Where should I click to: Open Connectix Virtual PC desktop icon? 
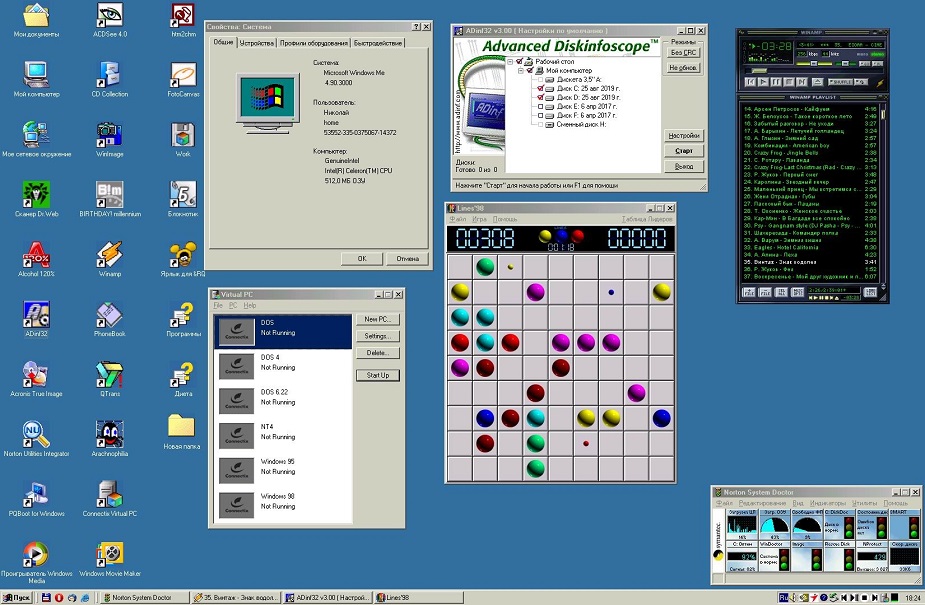coord(110,498)
